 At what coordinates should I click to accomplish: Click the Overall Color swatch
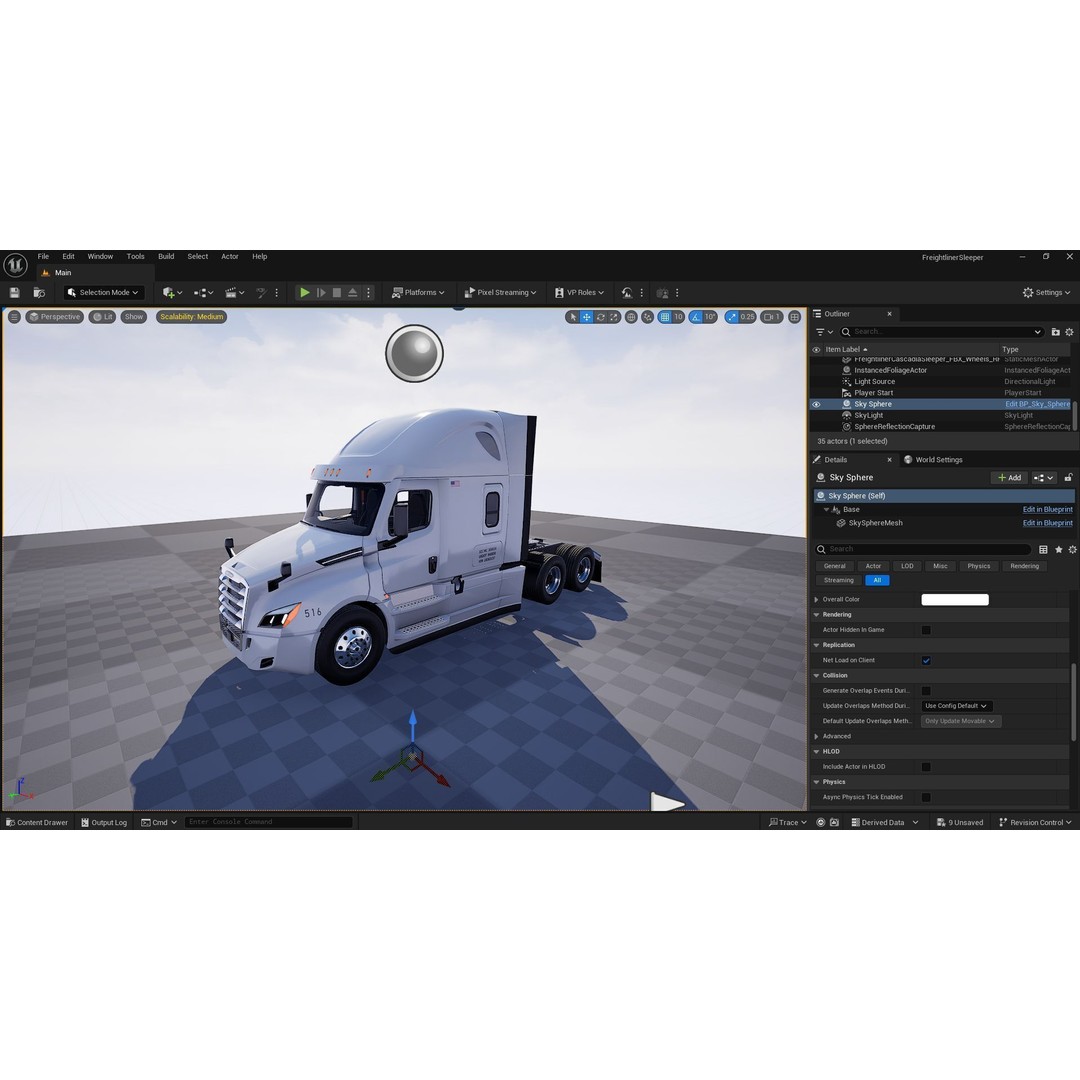(954, 599)
